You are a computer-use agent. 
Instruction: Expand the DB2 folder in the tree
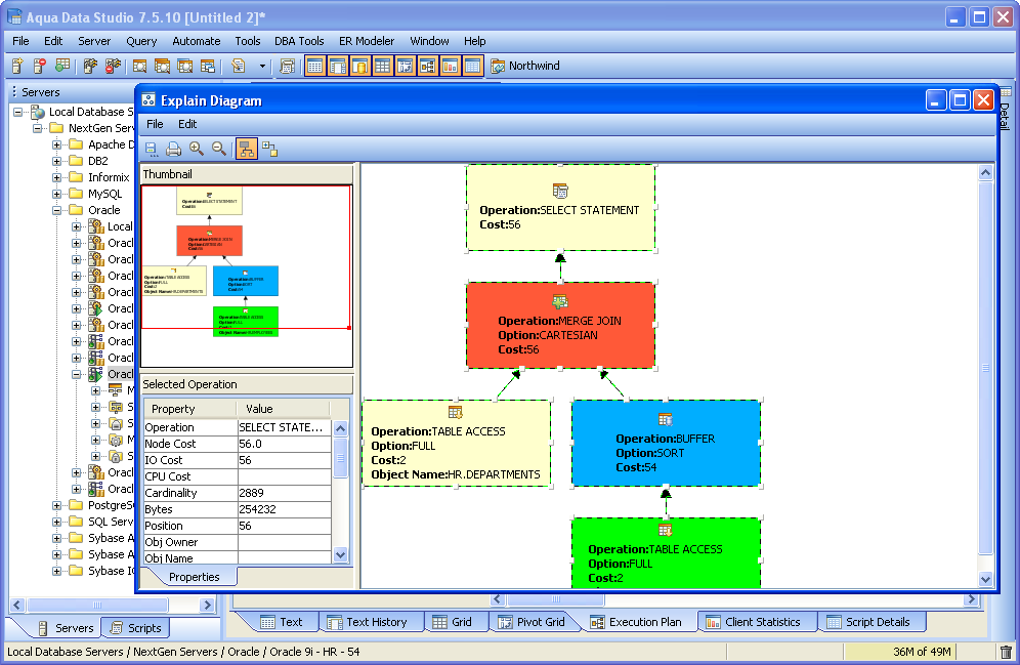point(57,161)
